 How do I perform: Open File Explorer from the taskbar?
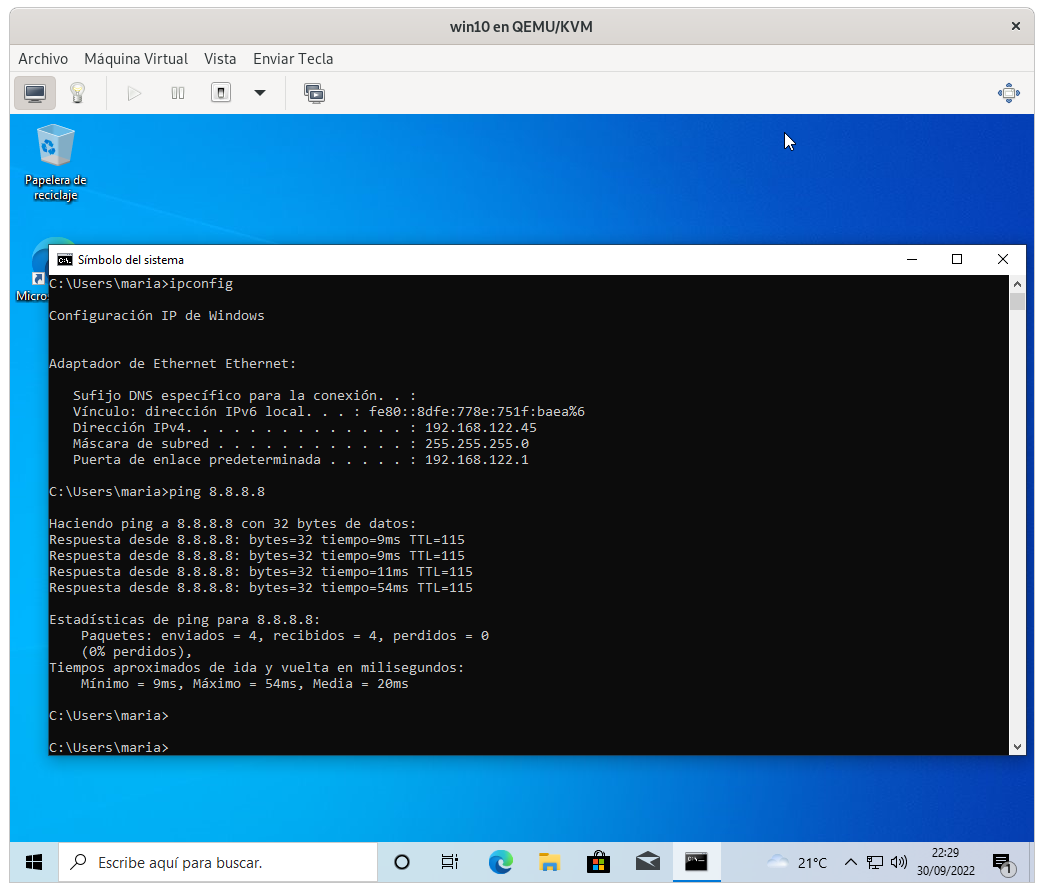[x=549, y=862]
